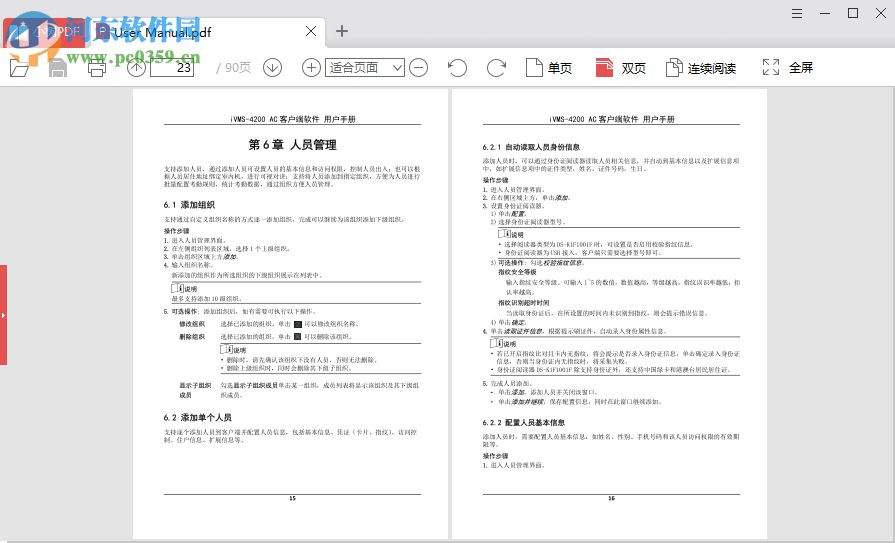Print the document with the printer icon
895x543 pixels.
point(96,68)
